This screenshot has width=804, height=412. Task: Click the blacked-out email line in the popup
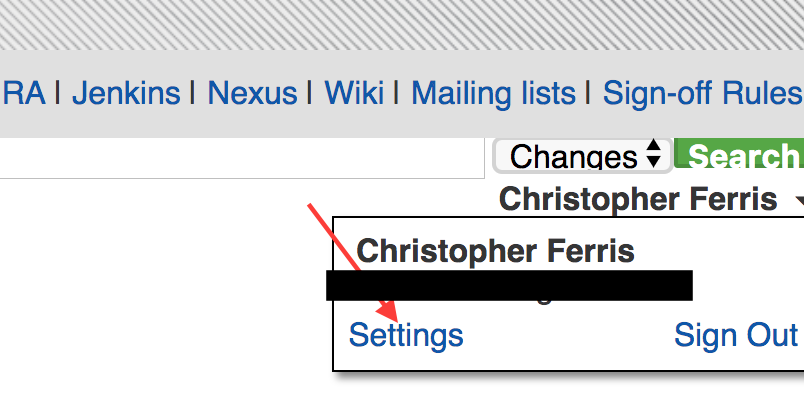(509, 285)
